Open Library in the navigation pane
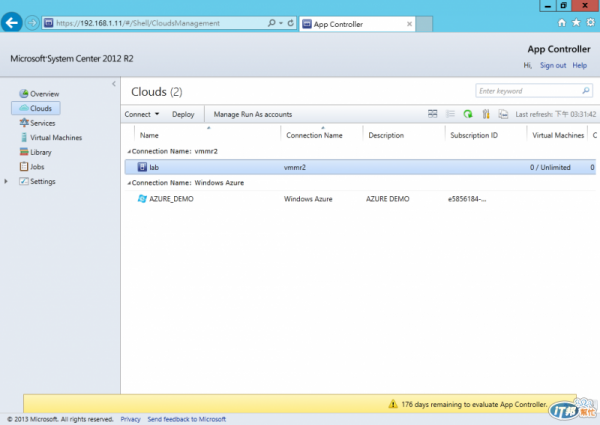The width and height of the screenshot is (600, 425). point(36,152)
